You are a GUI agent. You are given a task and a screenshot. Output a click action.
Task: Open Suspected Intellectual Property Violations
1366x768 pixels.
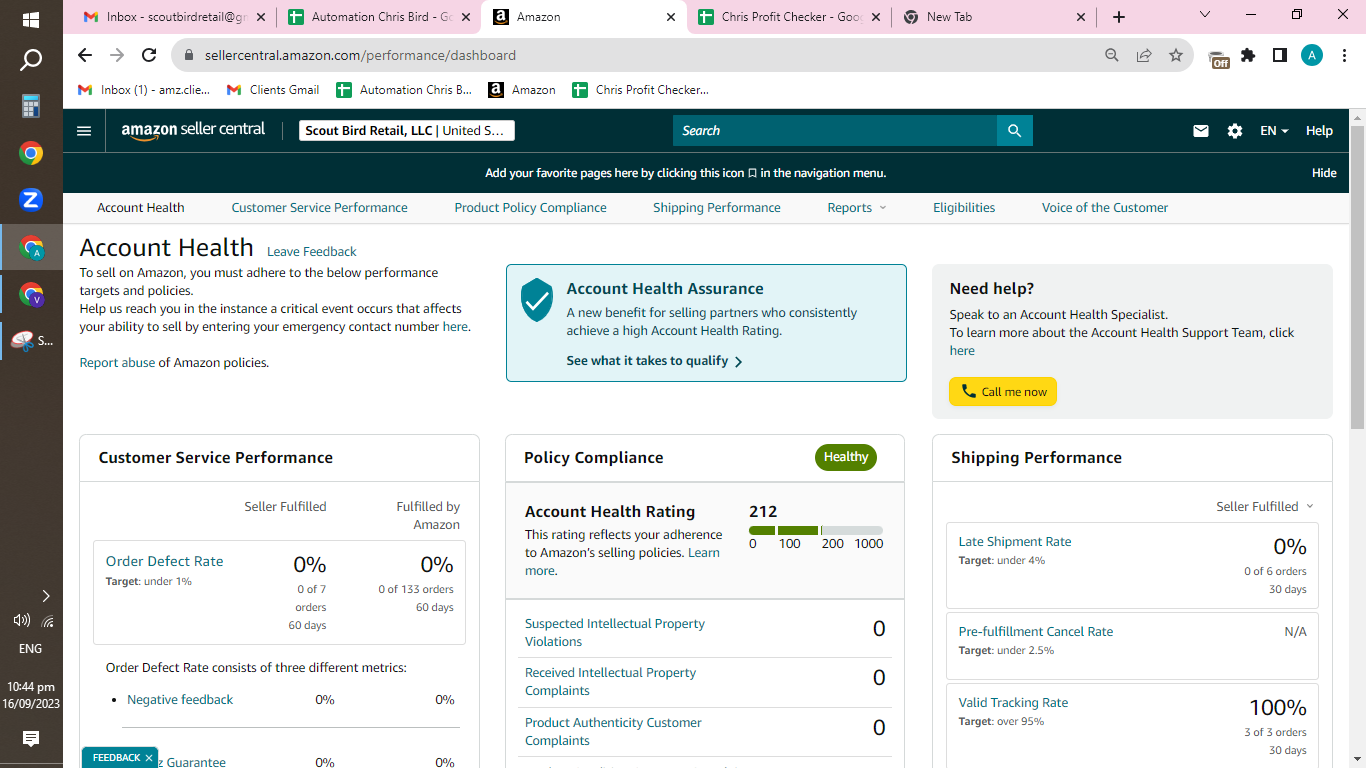(615, 633)
